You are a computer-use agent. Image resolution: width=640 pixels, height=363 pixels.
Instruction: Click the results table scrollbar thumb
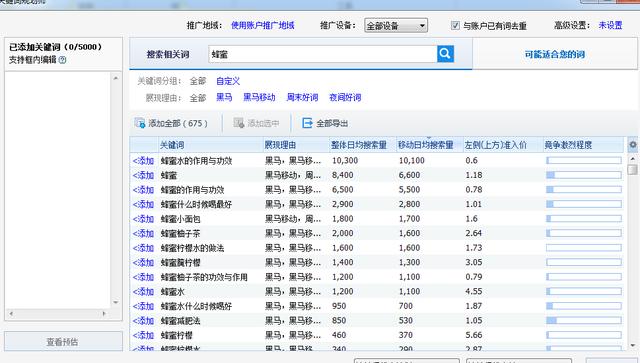[633, 169]
